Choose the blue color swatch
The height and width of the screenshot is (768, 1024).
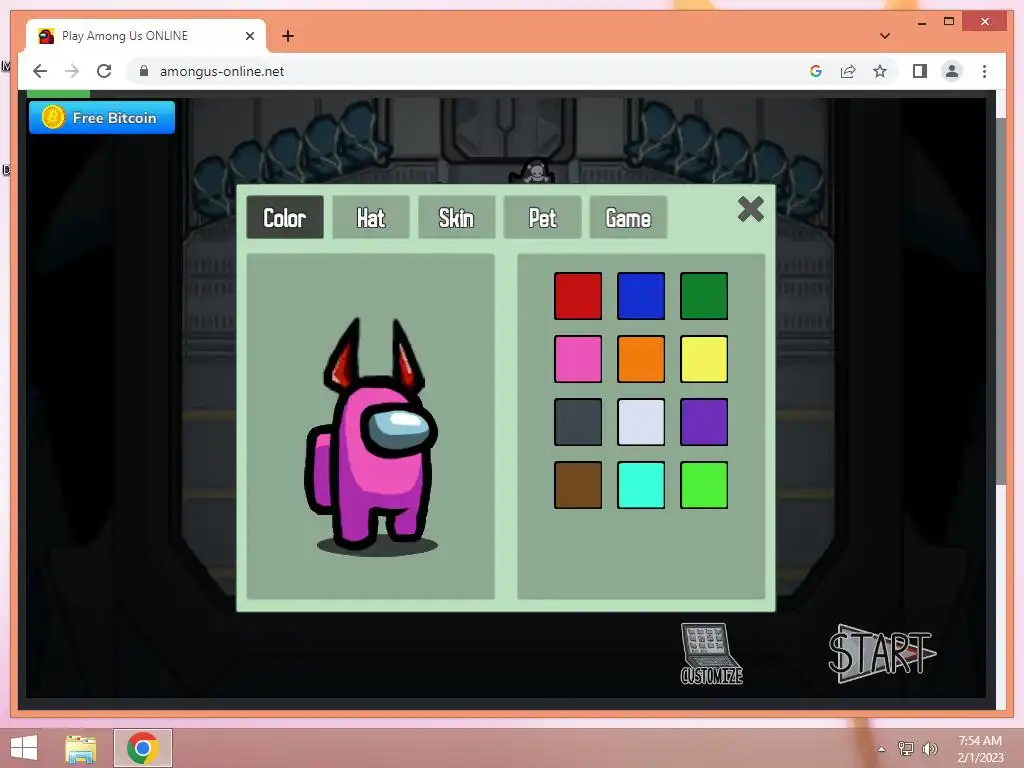[641, 296]
